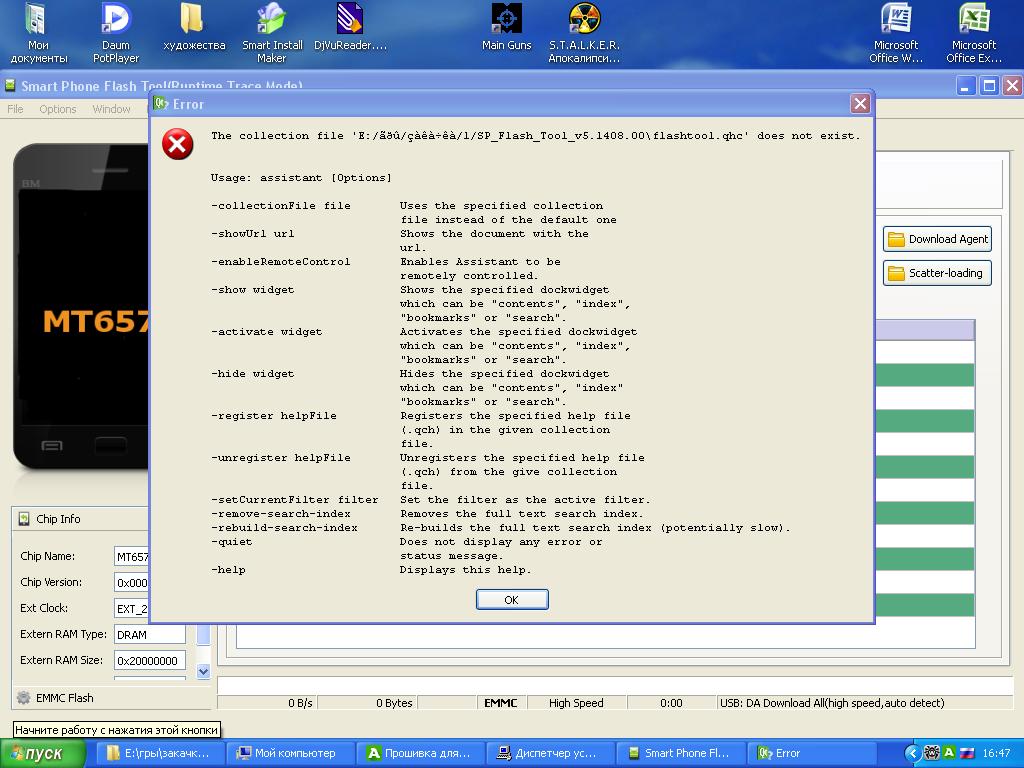The height and width of the screenshot is (768, 1024).
Task: Close the Error dialog window
Action: pyautogui.click(x=859, y=103)
